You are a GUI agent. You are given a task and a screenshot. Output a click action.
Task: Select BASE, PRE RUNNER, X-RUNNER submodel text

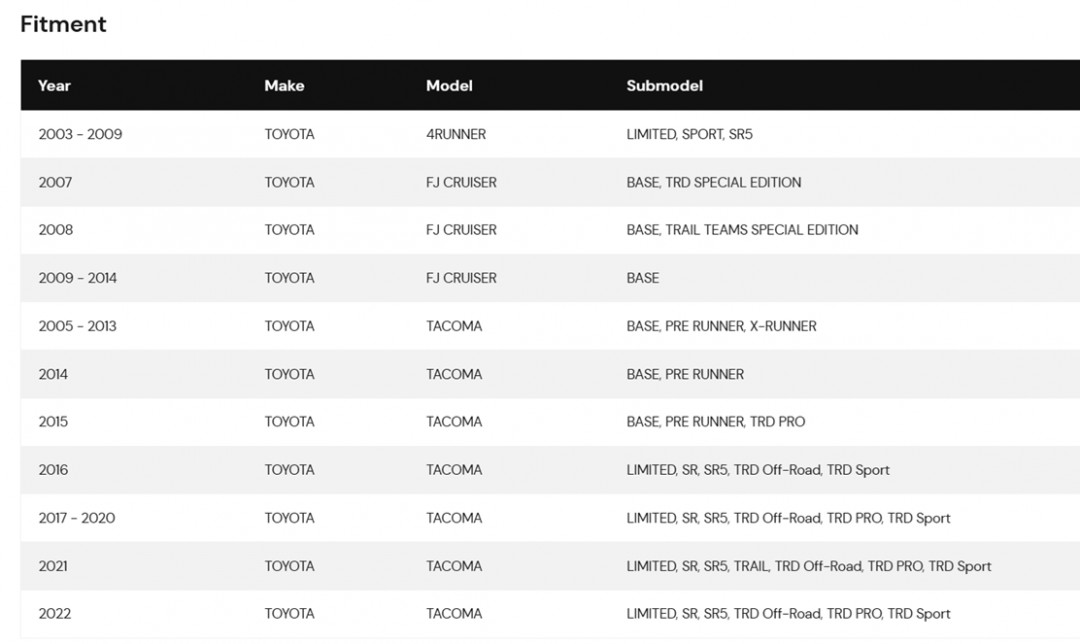coord(721,326)
